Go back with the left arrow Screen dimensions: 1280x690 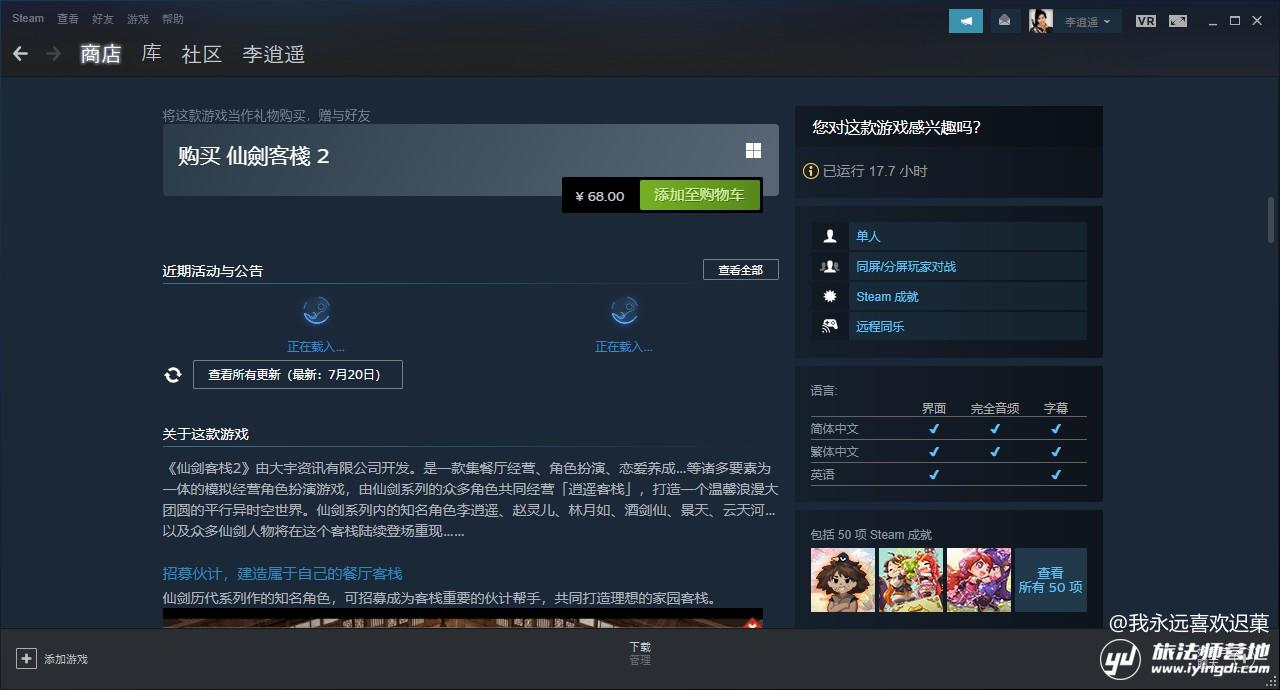coord(20,53)
